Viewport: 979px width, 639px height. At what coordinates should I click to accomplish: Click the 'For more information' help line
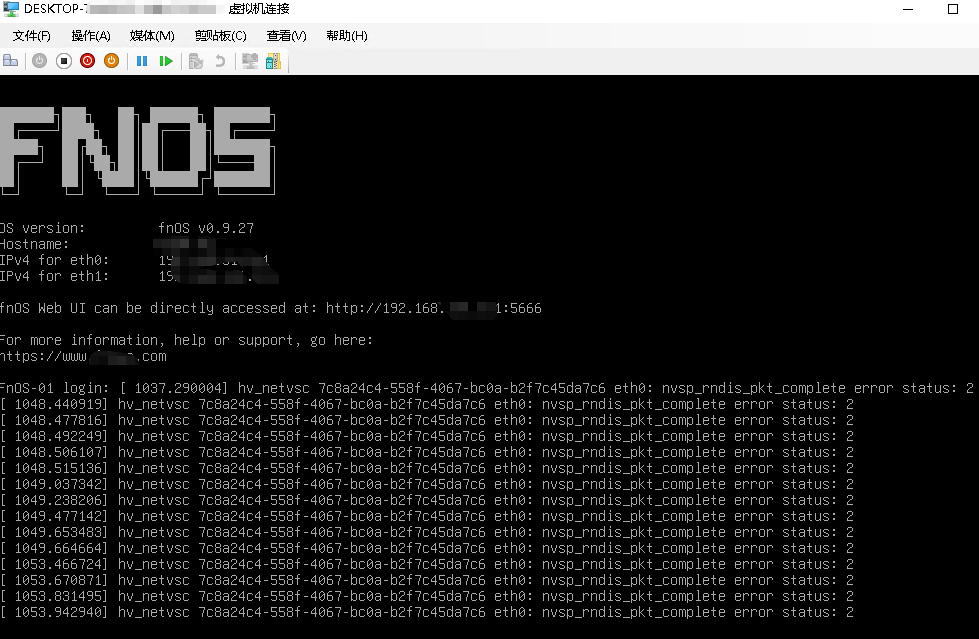pyautogui.click(x=186, y=340)
